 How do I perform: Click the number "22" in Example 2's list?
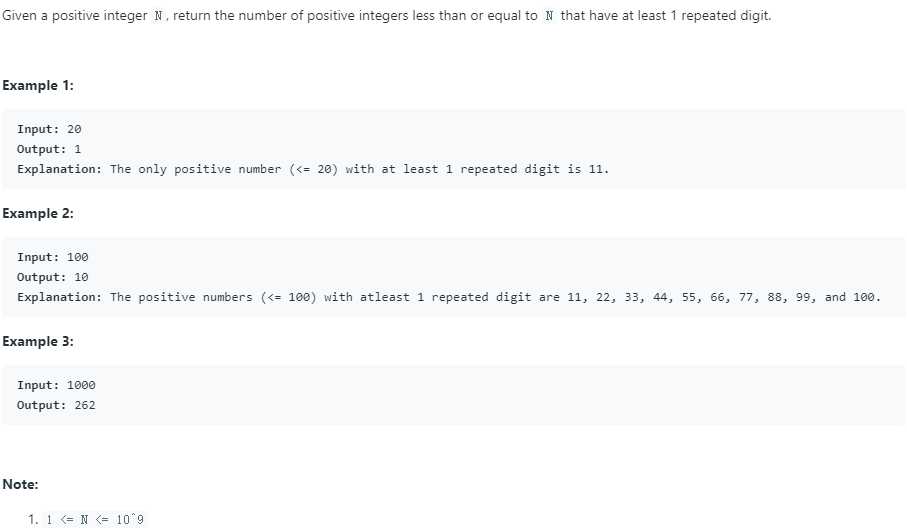pos(605,297)
